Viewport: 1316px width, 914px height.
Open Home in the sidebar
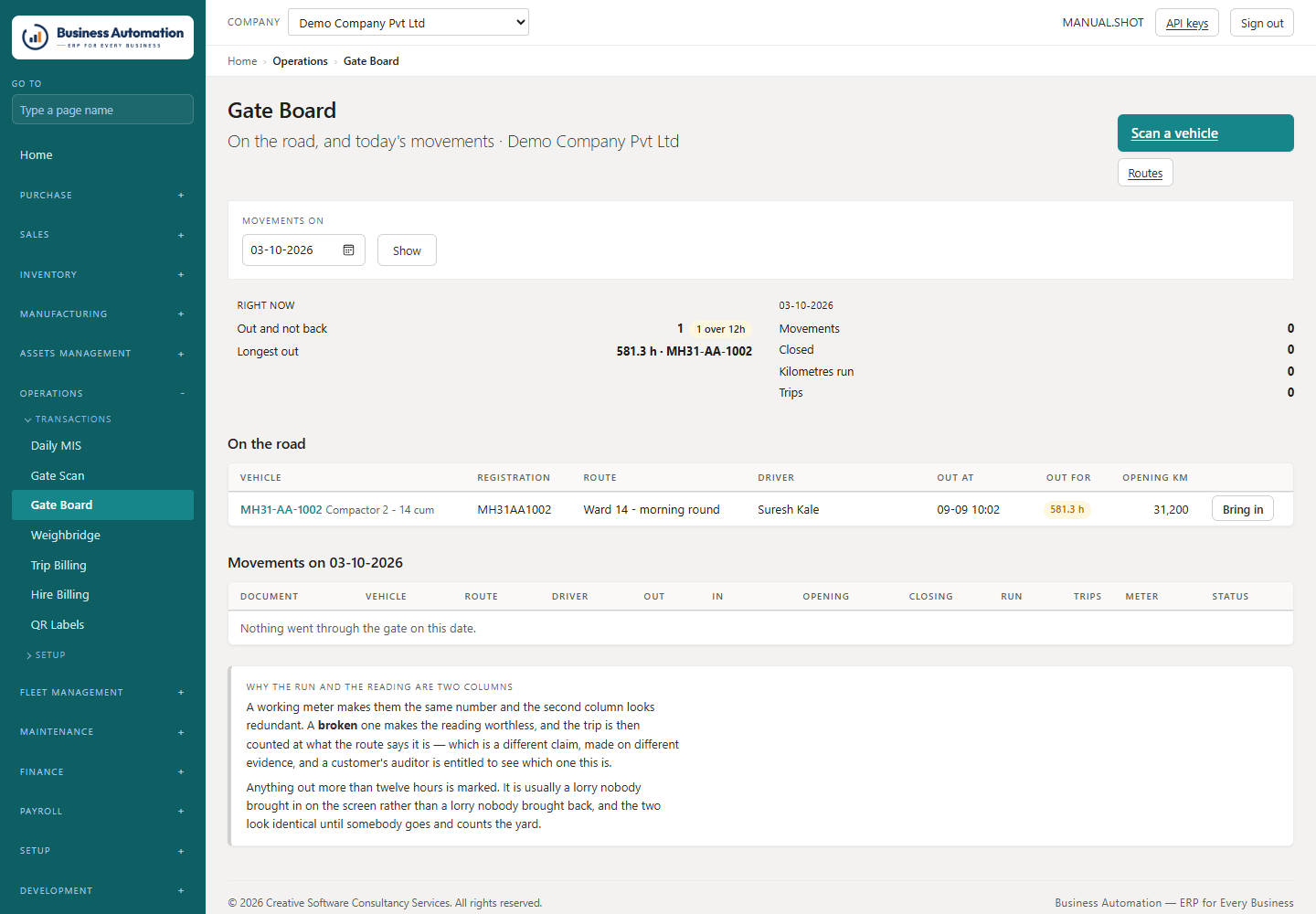coord(102,155)
